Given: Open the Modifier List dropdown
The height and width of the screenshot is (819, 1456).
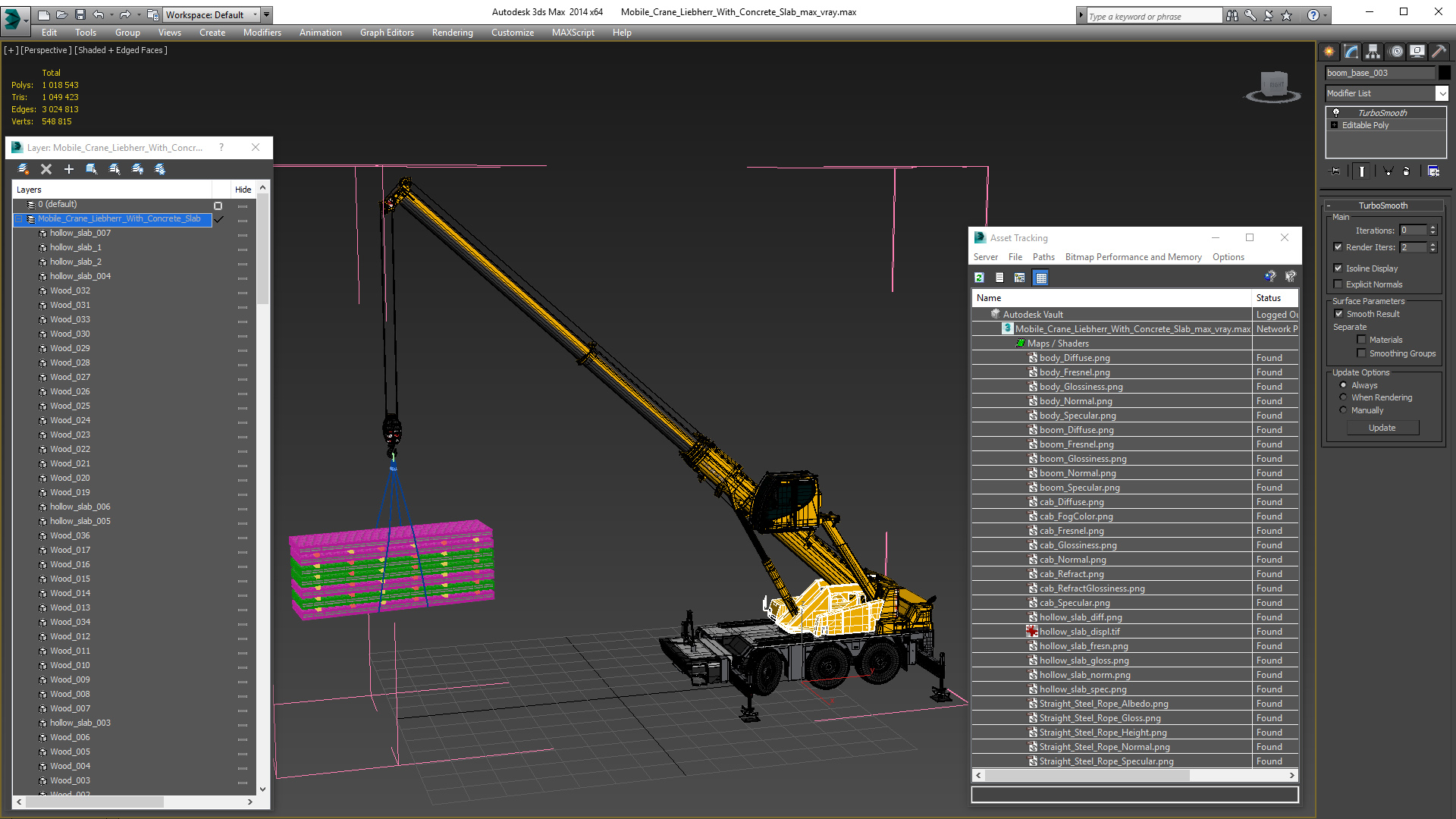Looking at the screenshot, I should (1442, 93).
